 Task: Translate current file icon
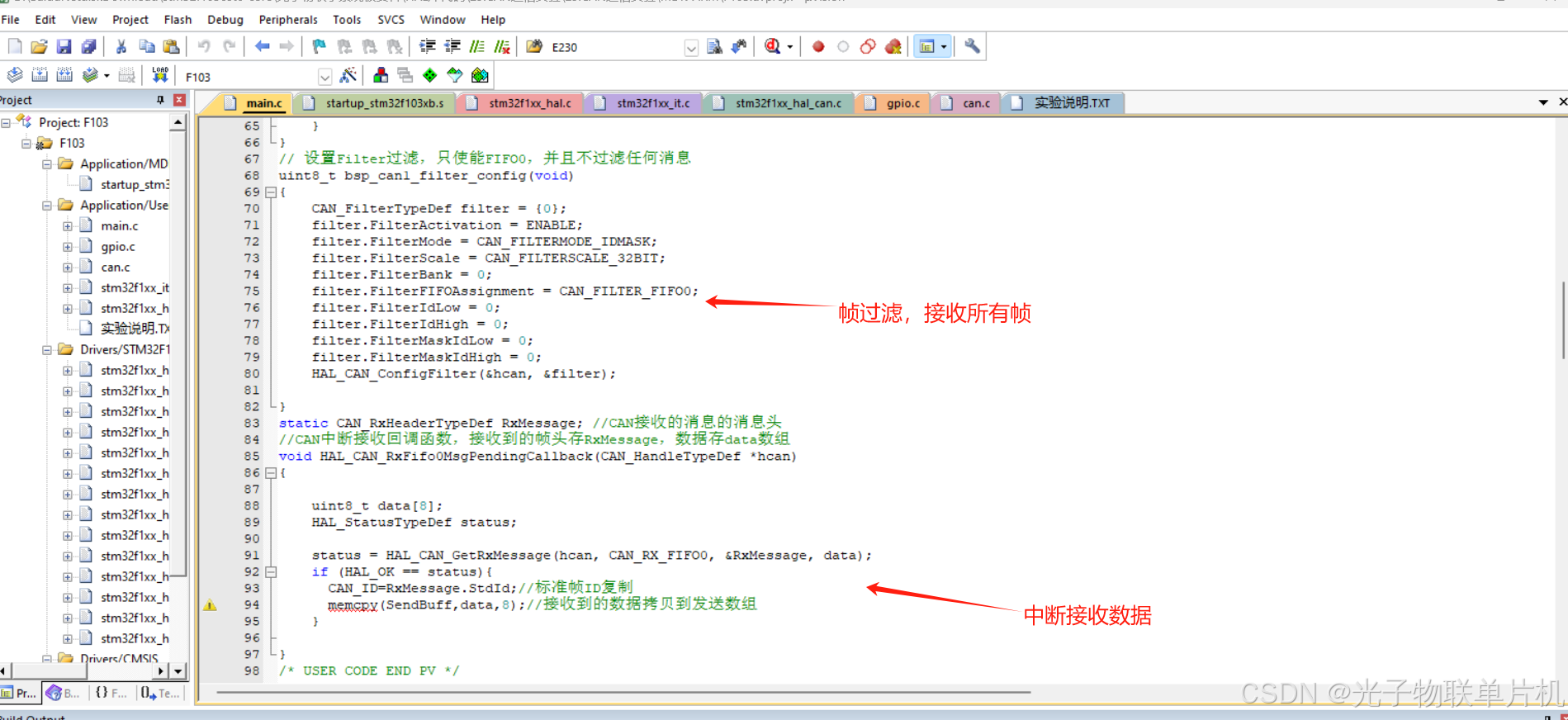[x=15, y=76]
